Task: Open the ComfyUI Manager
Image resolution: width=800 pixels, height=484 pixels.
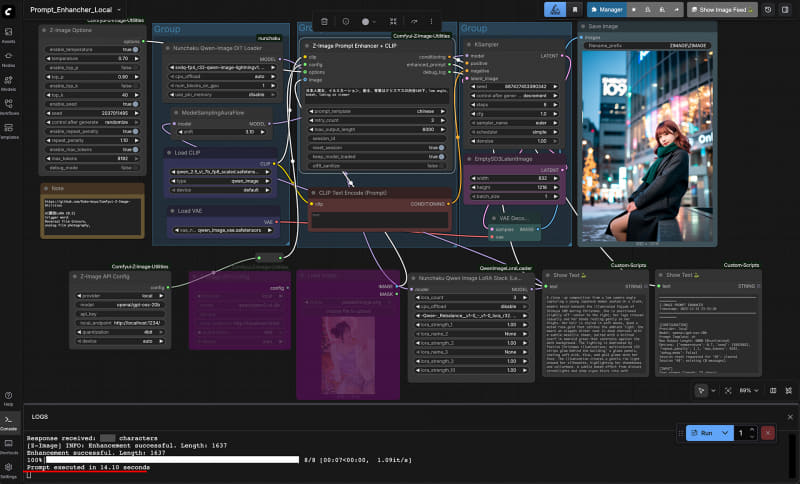Action: click(607, 10)
